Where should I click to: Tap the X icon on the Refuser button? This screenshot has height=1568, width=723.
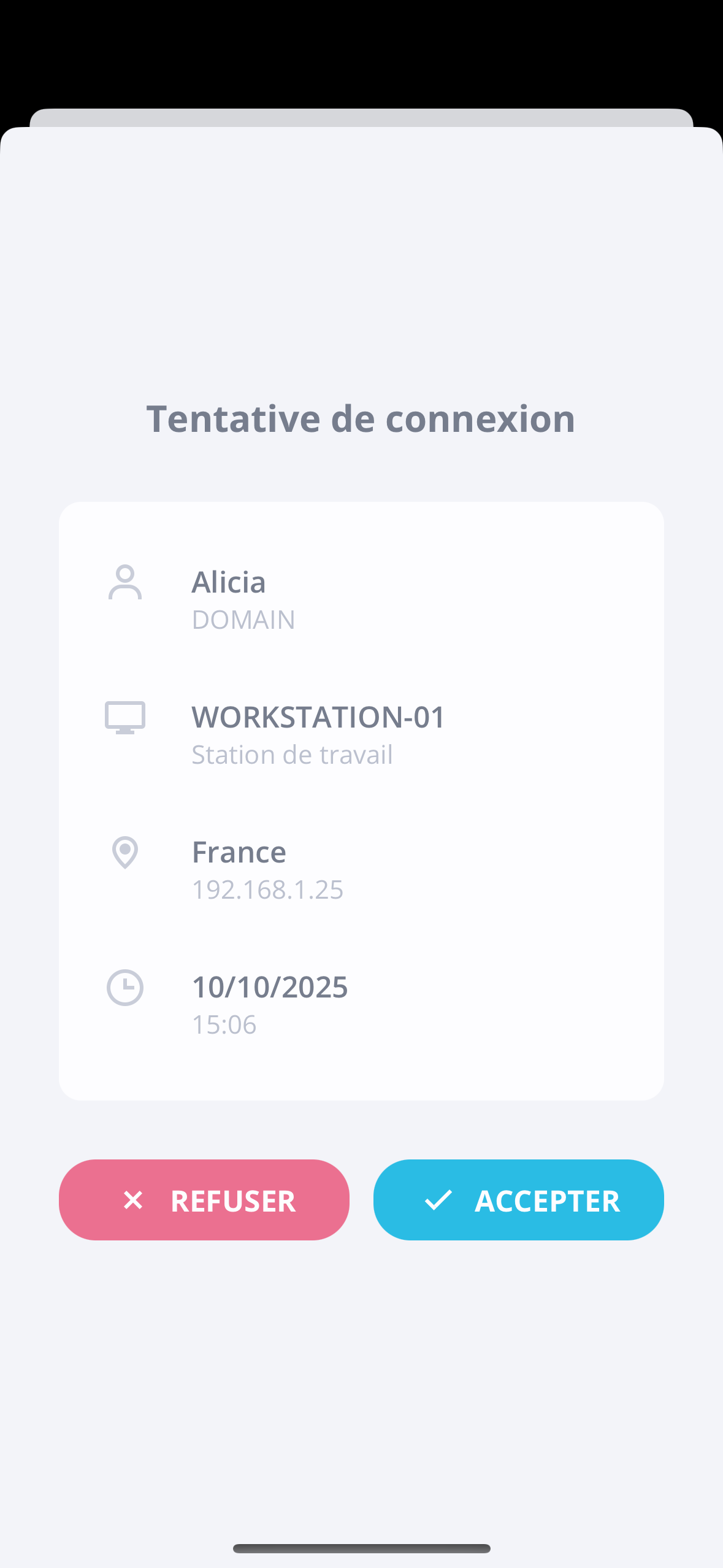(133, 1200)
